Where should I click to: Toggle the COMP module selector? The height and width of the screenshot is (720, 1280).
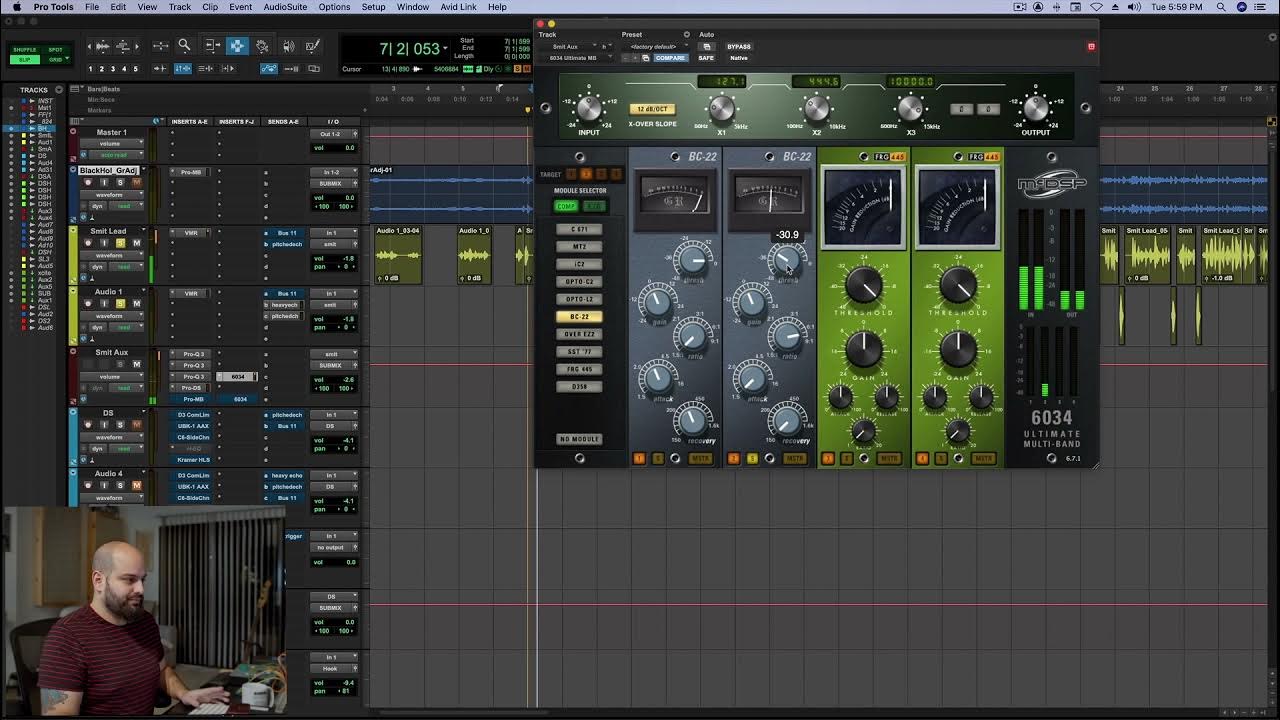click(x=566, y=206)
